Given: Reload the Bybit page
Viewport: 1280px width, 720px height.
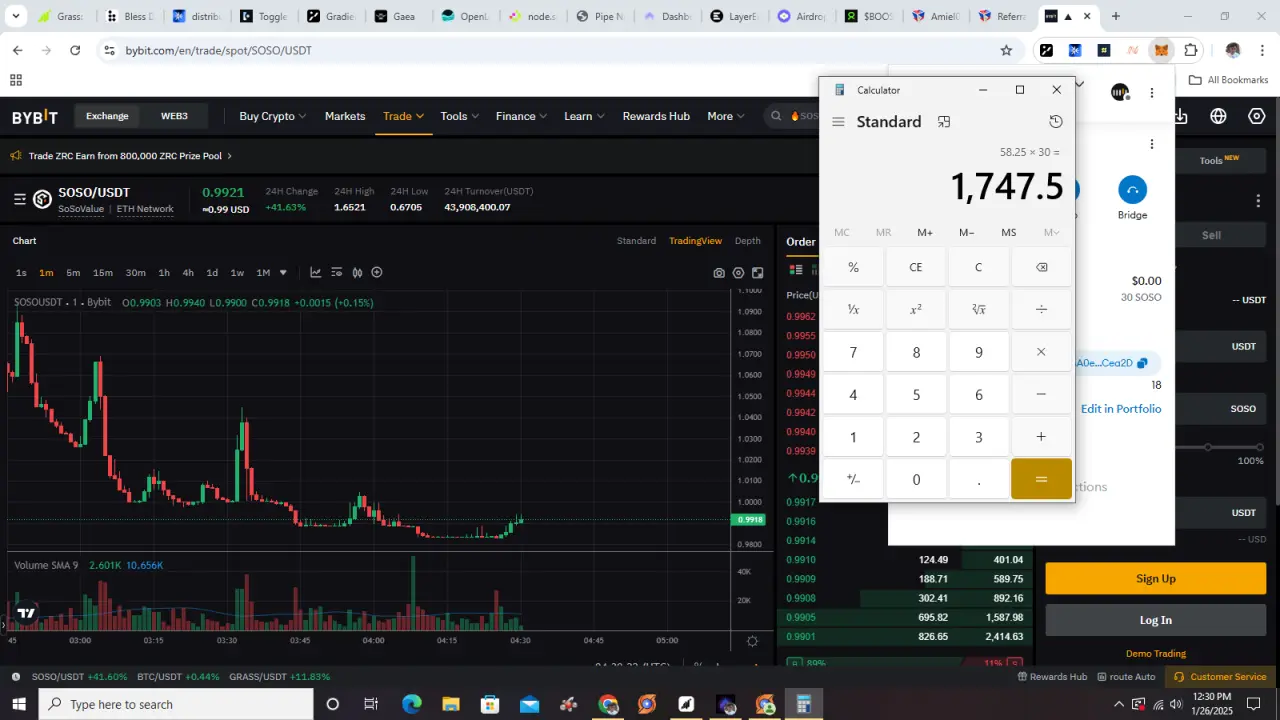Looking at the screenshot, I should [75, 50].
